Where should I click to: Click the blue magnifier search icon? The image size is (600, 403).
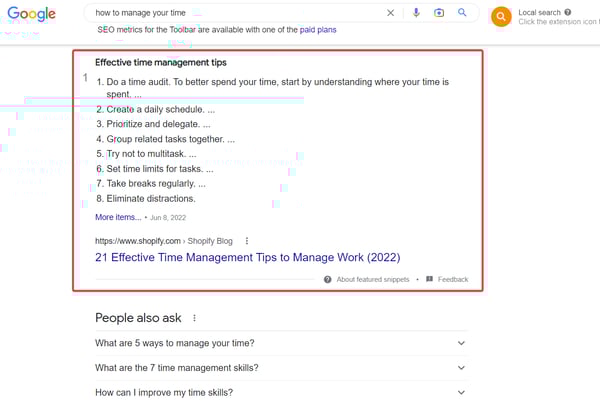(462, 13)
